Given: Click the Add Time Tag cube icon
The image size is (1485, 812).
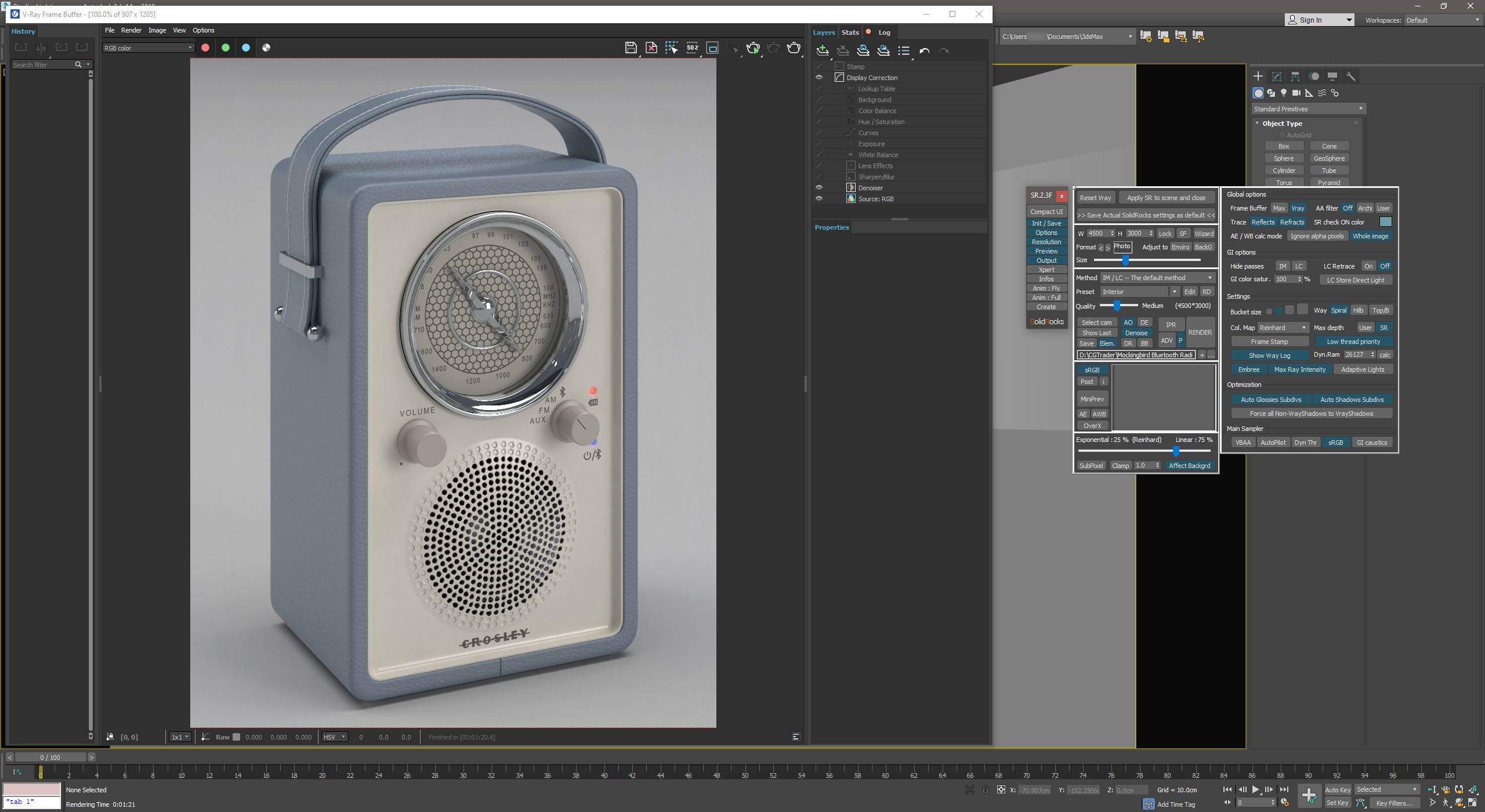Looking at the screenshot, I should point(1149,804).
